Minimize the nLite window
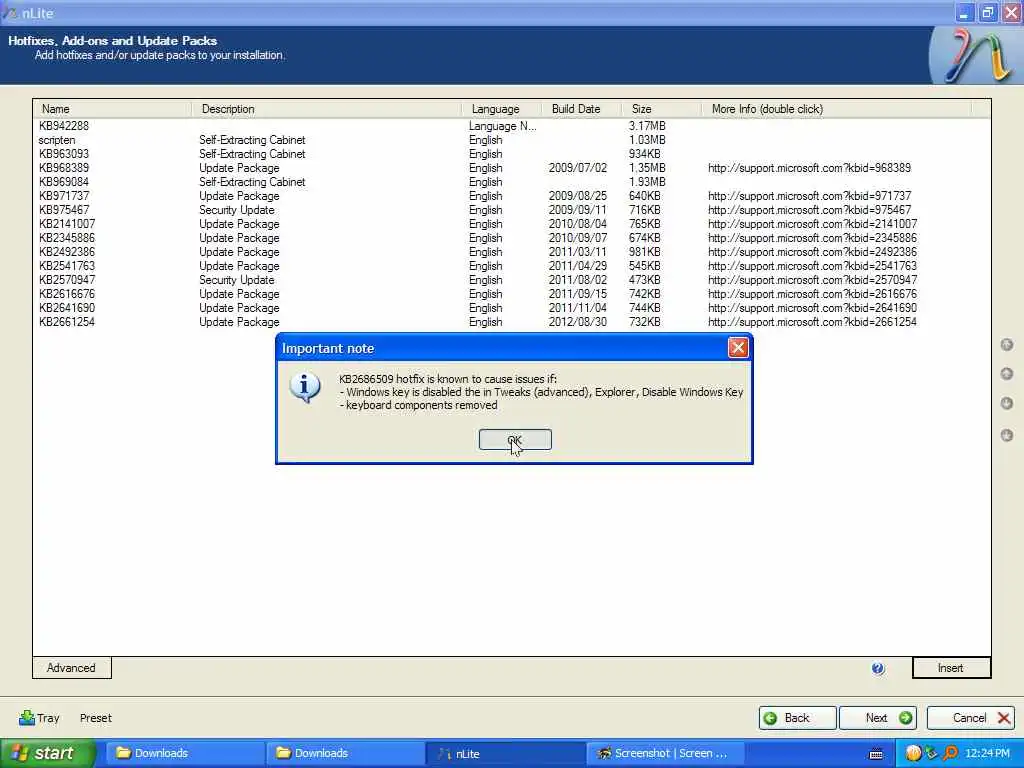Viewport: 1024px width, 768px height. (964, 13)
